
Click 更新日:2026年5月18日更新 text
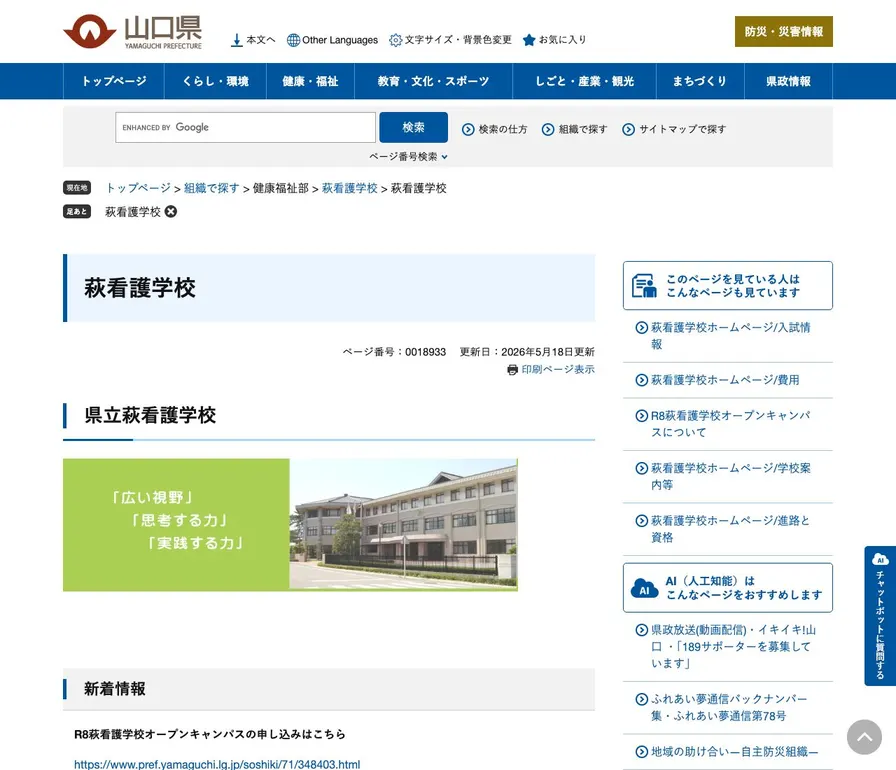pyautogui.click(x=527, y=352)
